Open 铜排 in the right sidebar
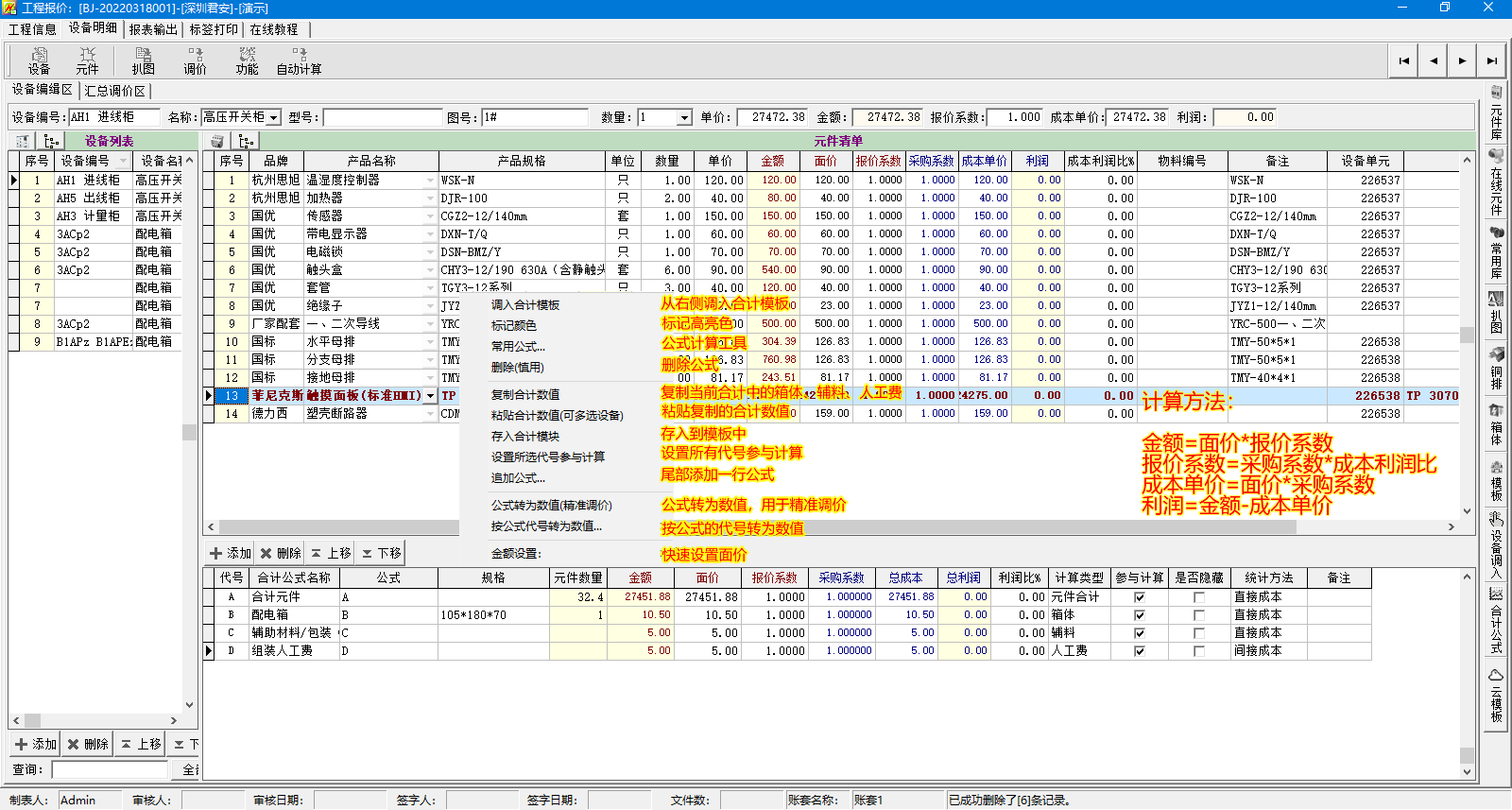This screenshot has height=810, width=1512. tap(1496, 369)
